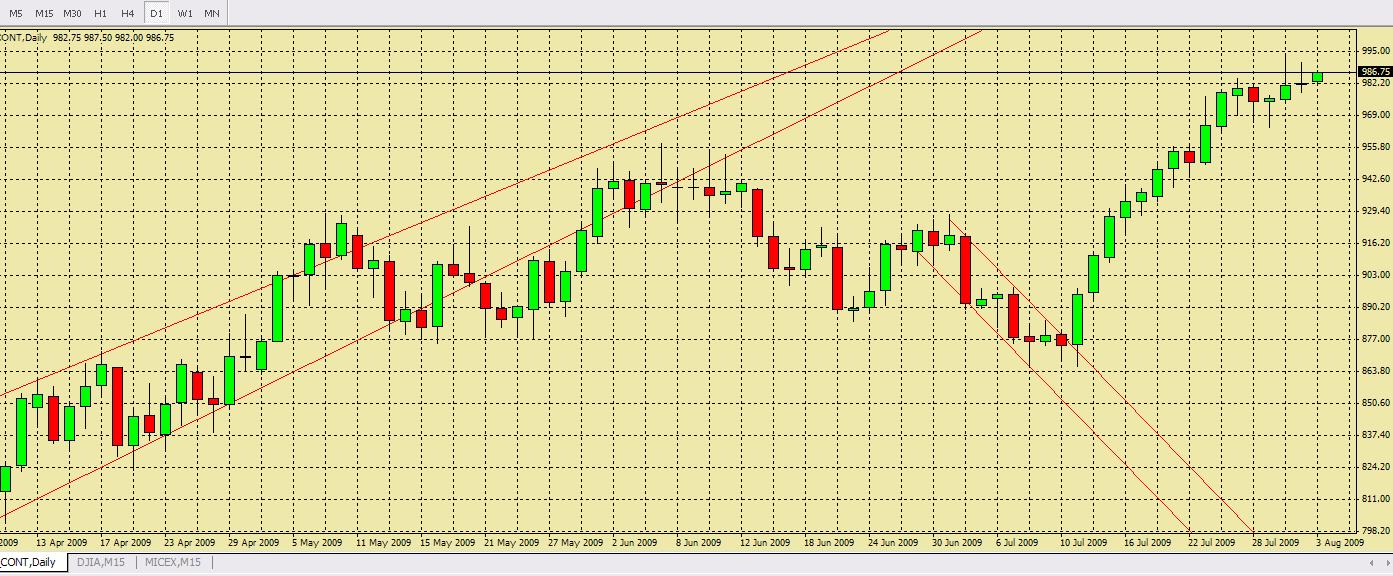Switch to the MICEX,M15 chart tab
Image resolution: width=1393 pixels, height=576 pixels.
[173, 563]
